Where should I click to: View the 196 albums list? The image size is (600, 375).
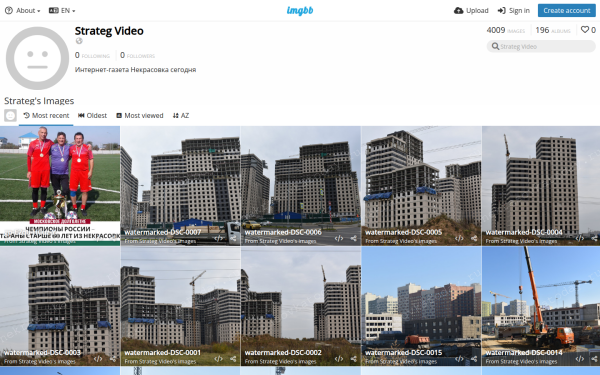point(553,30)
